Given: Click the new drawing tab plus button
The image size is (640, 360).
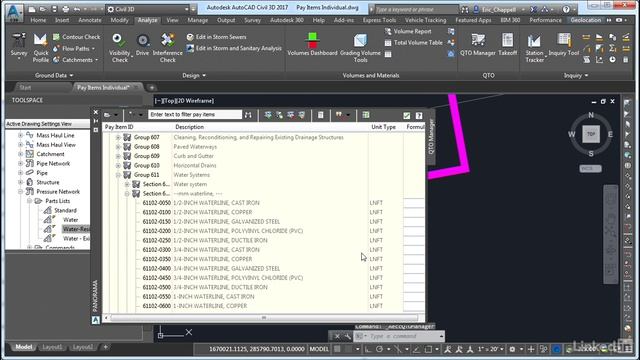Looking at the screenshot, I should coord(151,88).
